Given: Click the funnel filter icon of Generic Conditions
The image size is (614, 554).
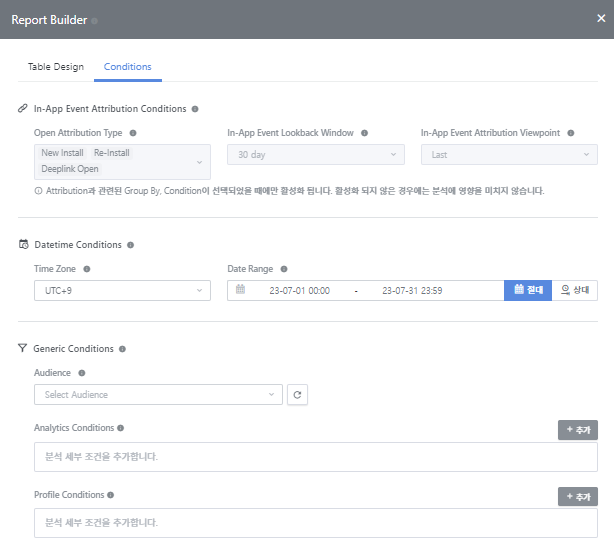Looking at the screenshot, I should [22, 348].
